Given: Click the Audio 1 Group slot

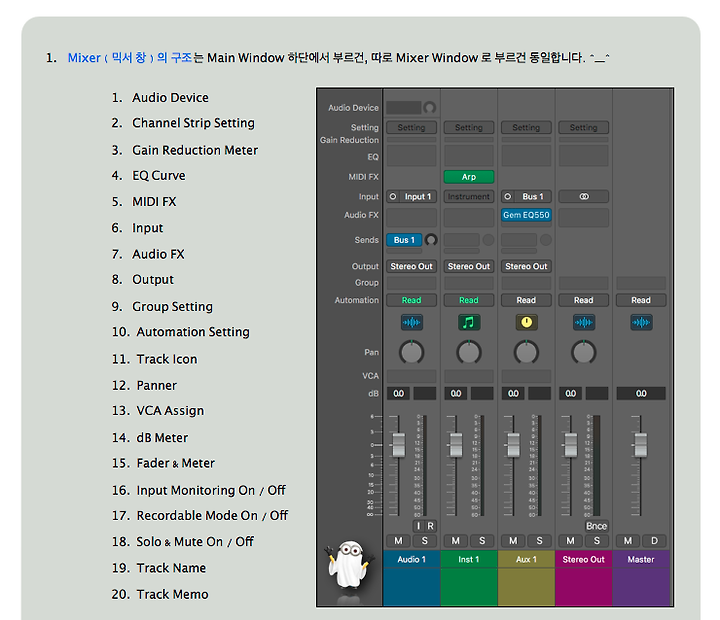Looking at the screenshot, I should tap(411, 283).
